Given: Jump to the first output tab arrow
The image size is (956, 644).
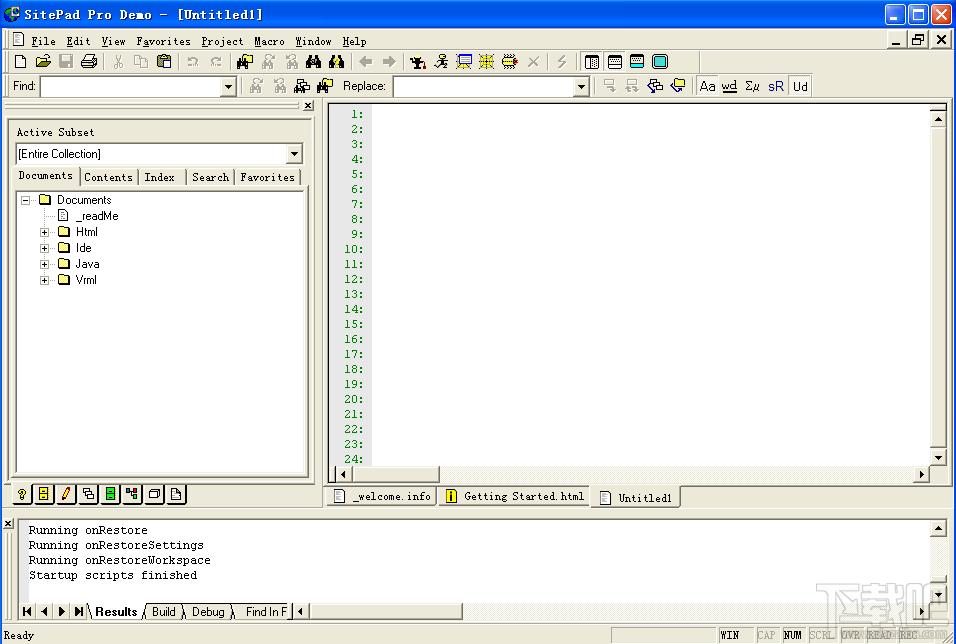Looking at the screenshot, I should 27,611.
